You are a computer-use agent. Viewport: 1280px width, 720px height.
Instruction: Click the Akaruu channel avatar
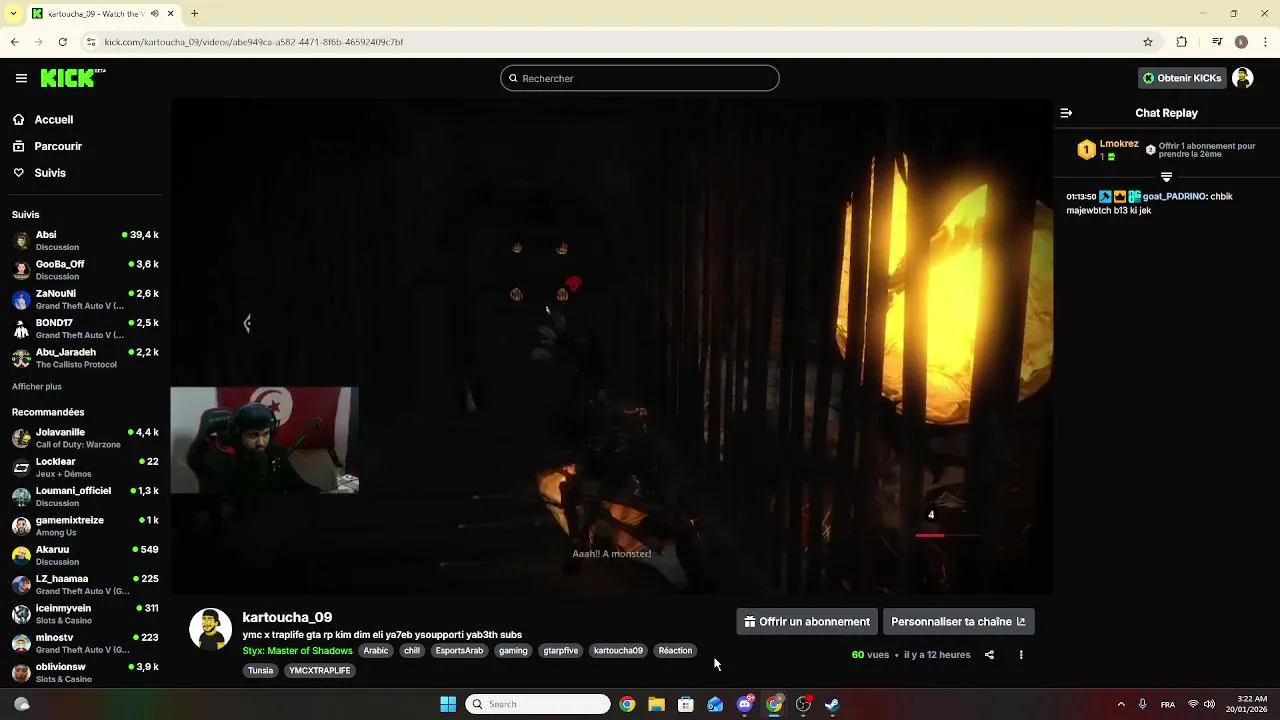(21, 555)
